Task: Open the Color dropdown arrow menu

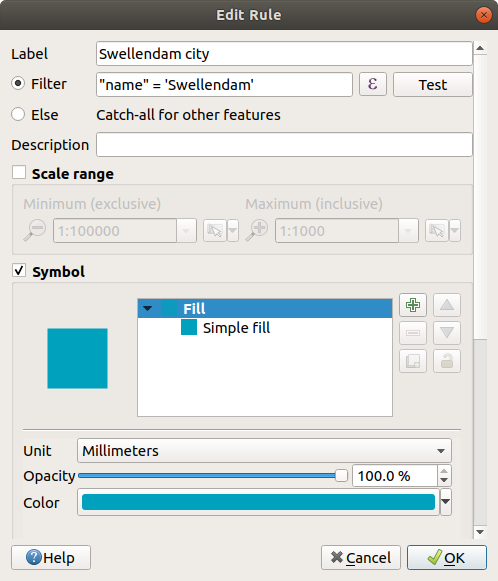Action: click(x=445, y=502)
